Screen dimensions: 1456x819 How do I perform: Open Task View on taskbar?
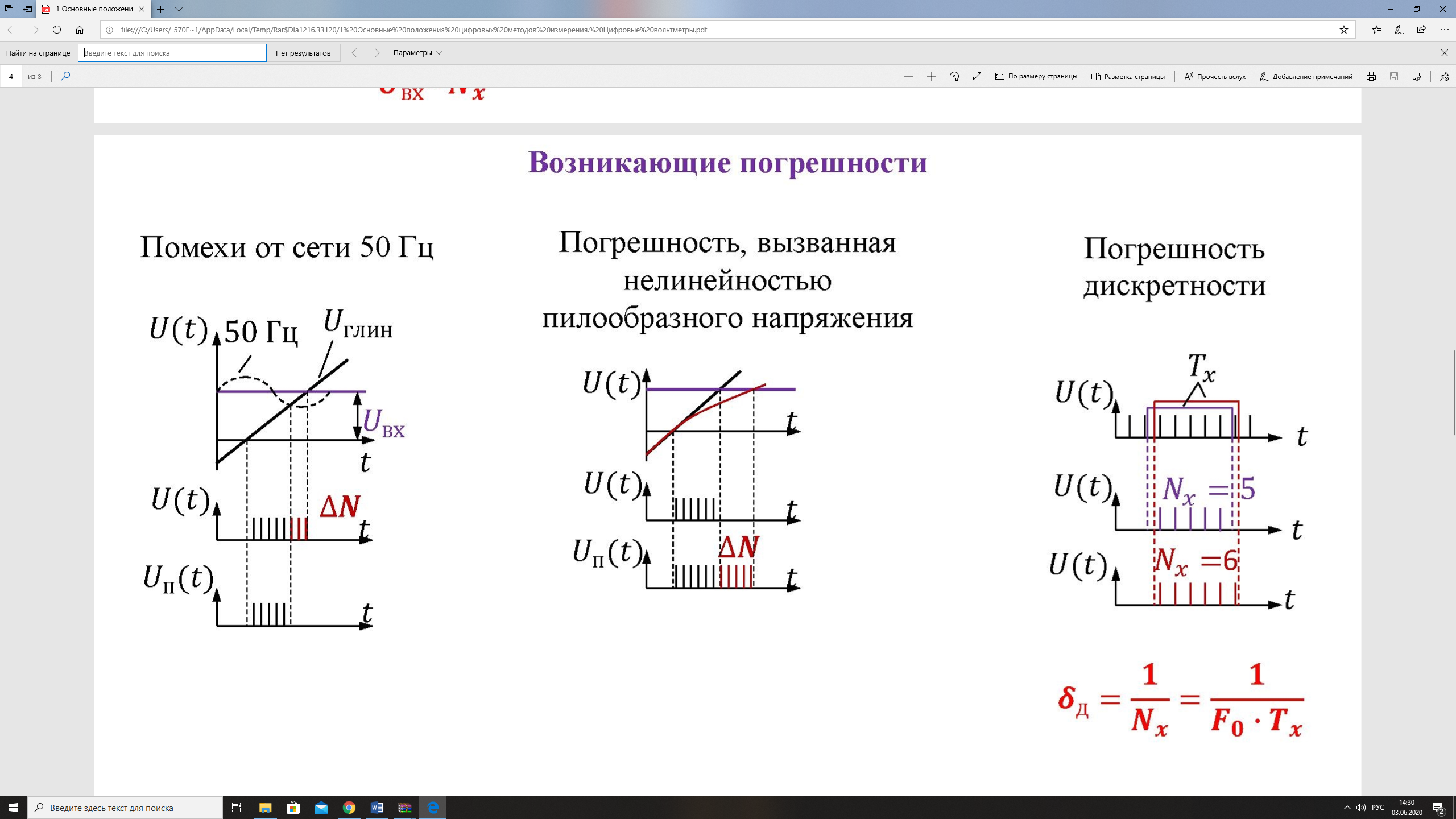[x=237, y=808]
